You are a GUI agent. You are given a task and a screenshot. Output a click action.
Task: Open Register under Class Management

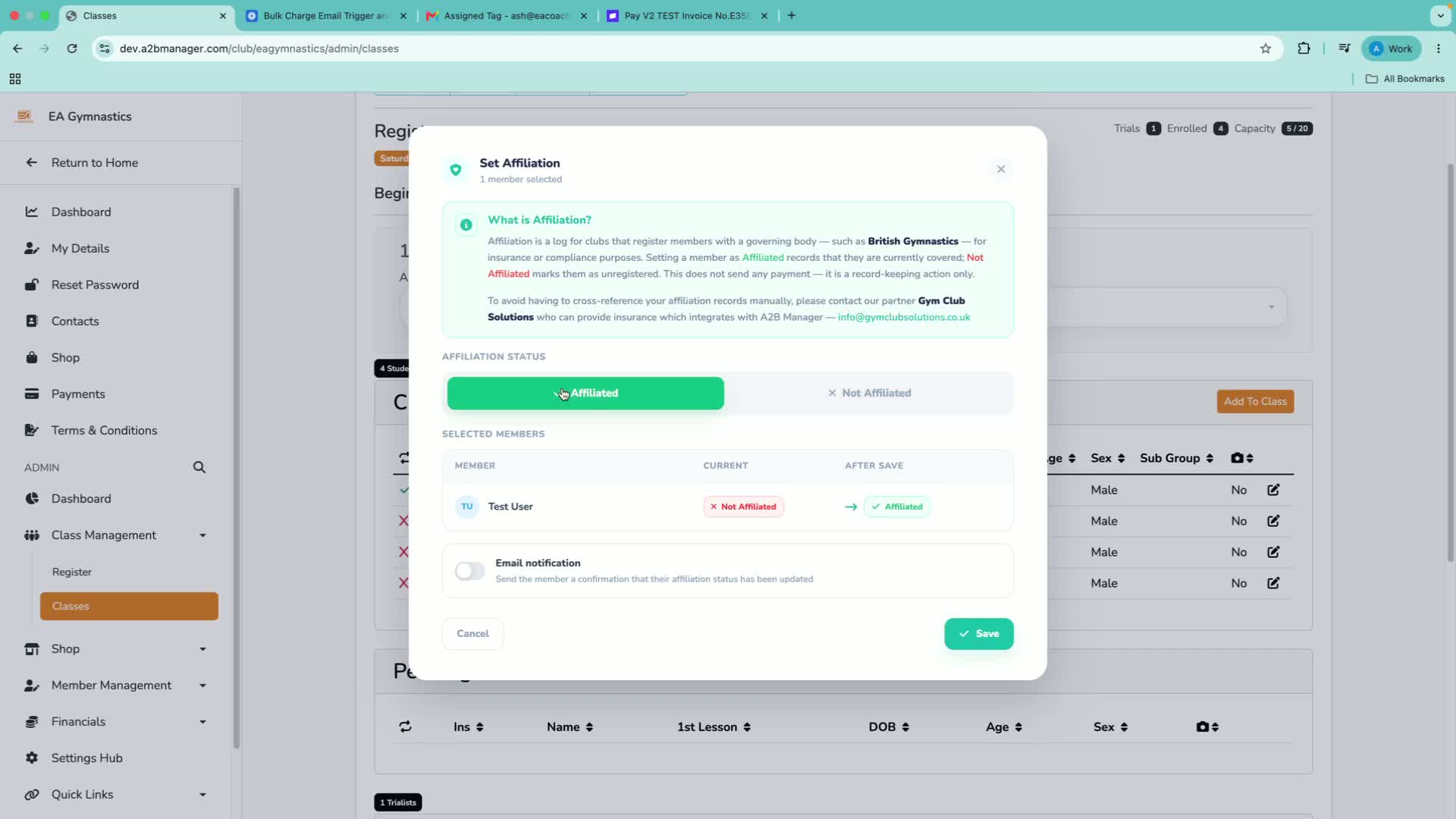72,572
